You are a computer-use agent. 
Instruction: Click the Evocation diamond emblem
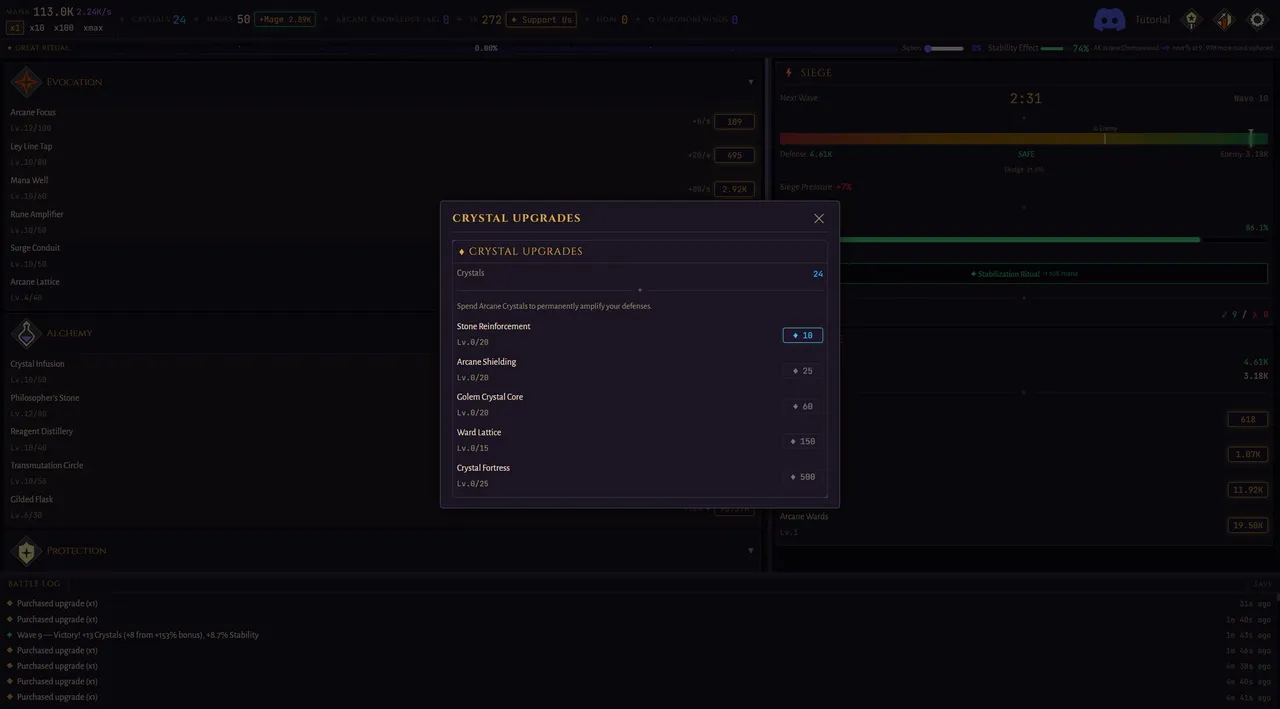(x=27, y=82)
